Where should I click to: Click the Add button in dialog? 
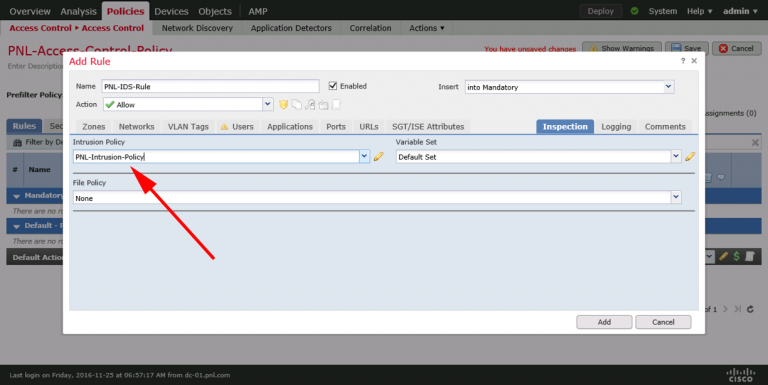click(604, 322)
